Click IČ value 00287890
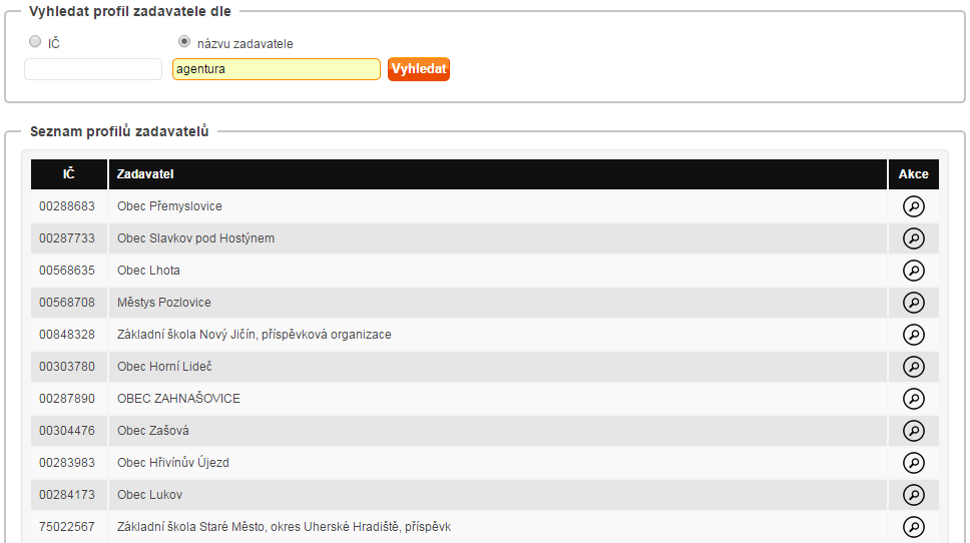The image size is (970, 543). click(67, 399)
